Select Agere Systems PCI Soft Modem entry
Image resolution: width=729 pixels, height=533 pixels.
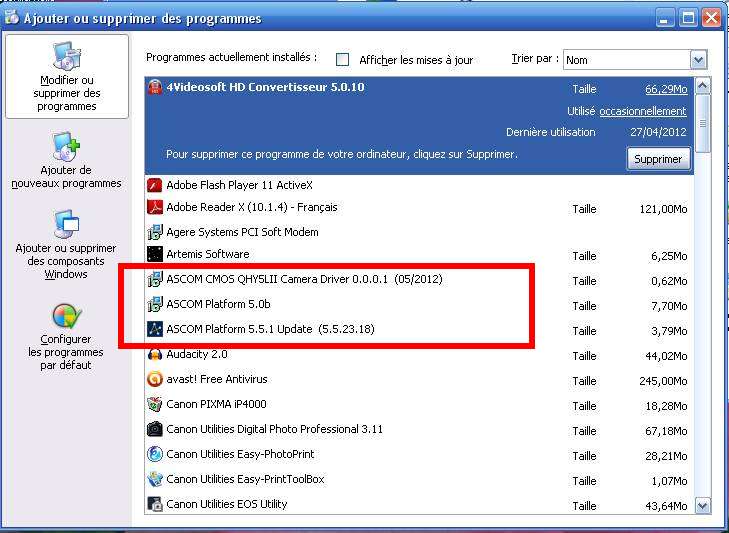pos(419,232)
